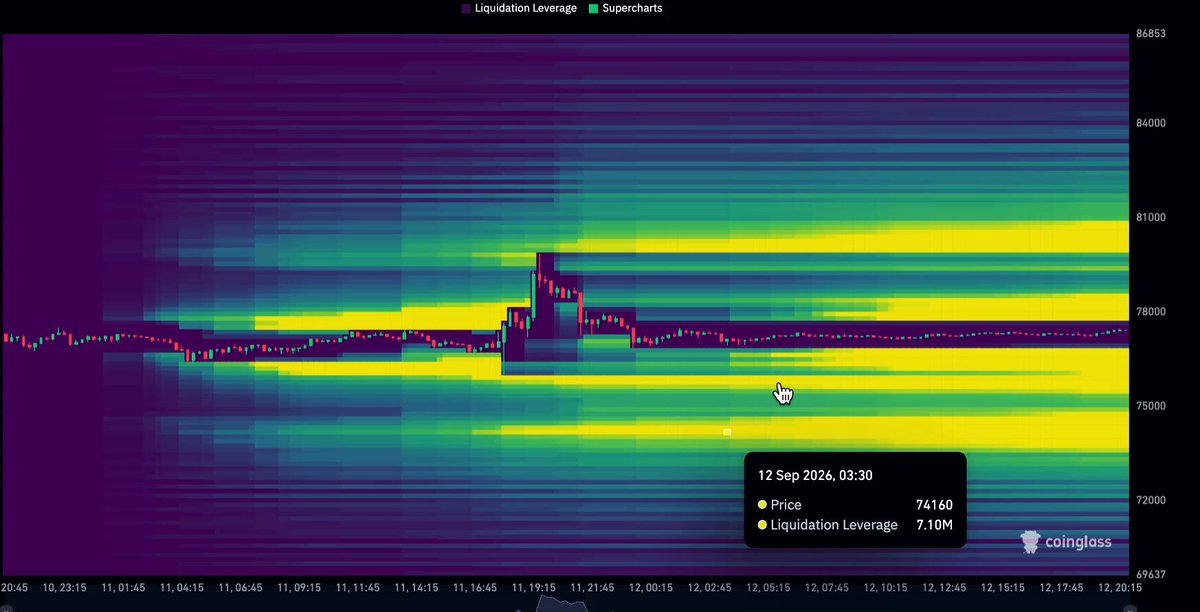
Task: Click the 11, 16:45 time axis label
Action: [476, 588]
